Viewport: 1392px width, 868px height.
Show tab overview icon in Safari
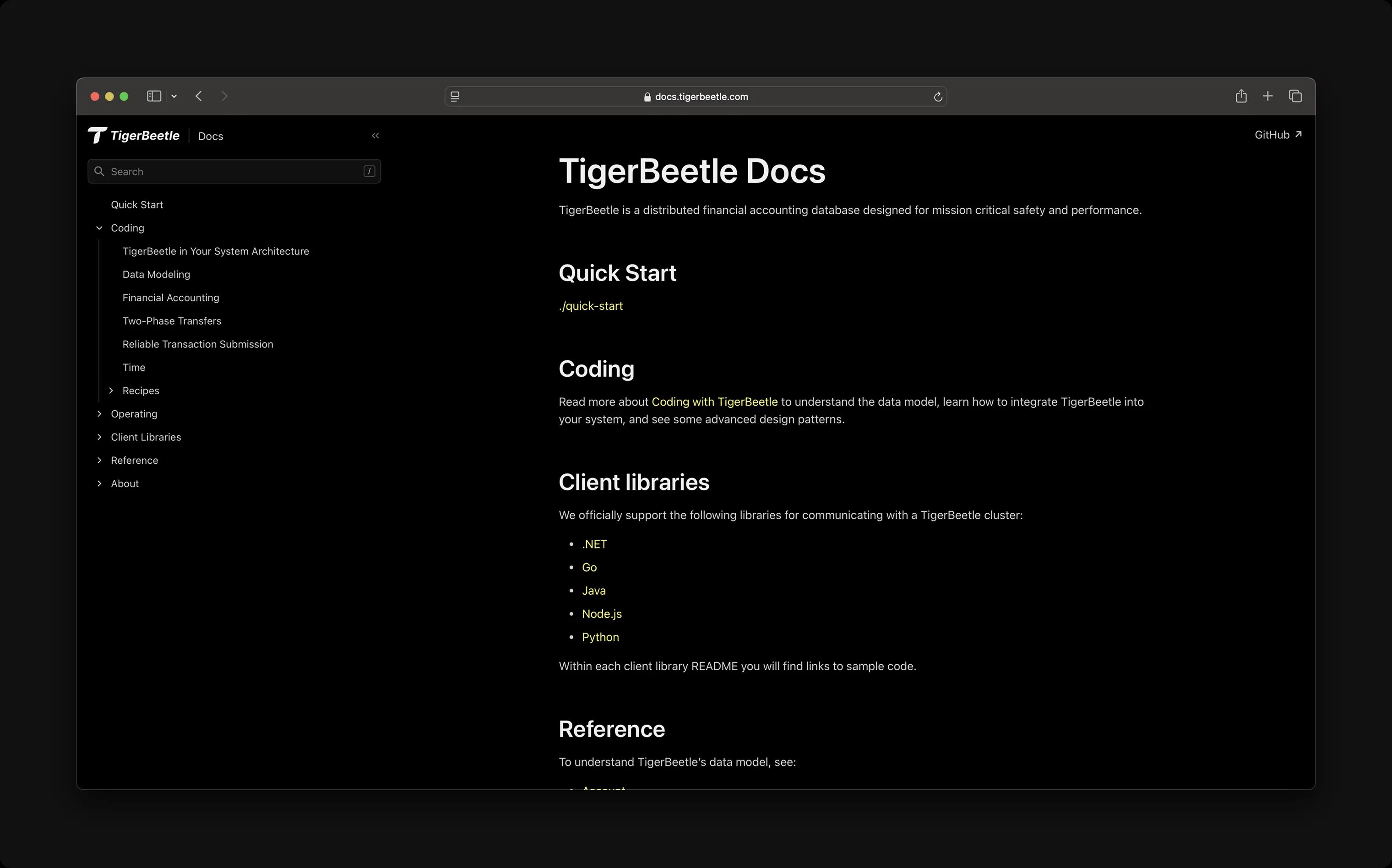tap(1295, 96)
